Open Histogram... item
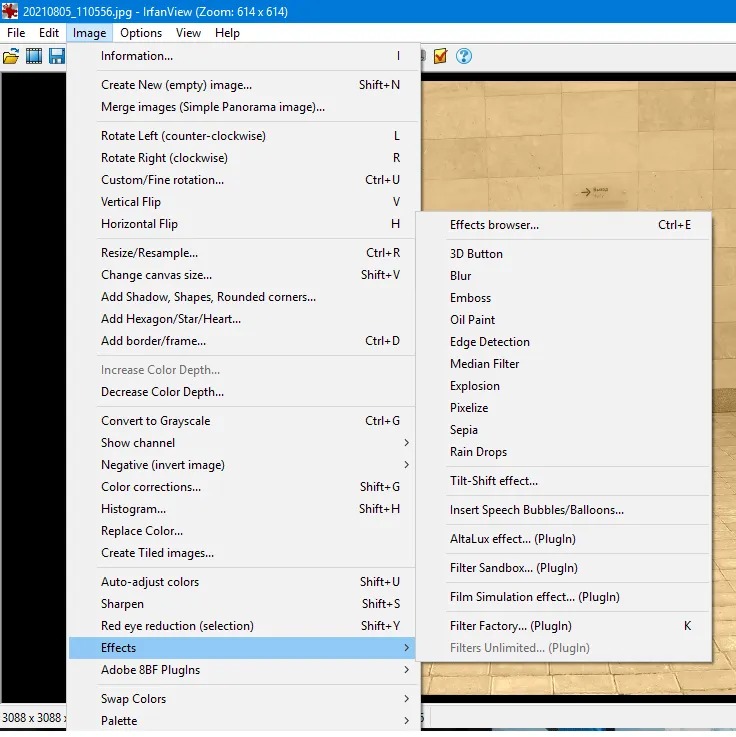 point(242,509)
